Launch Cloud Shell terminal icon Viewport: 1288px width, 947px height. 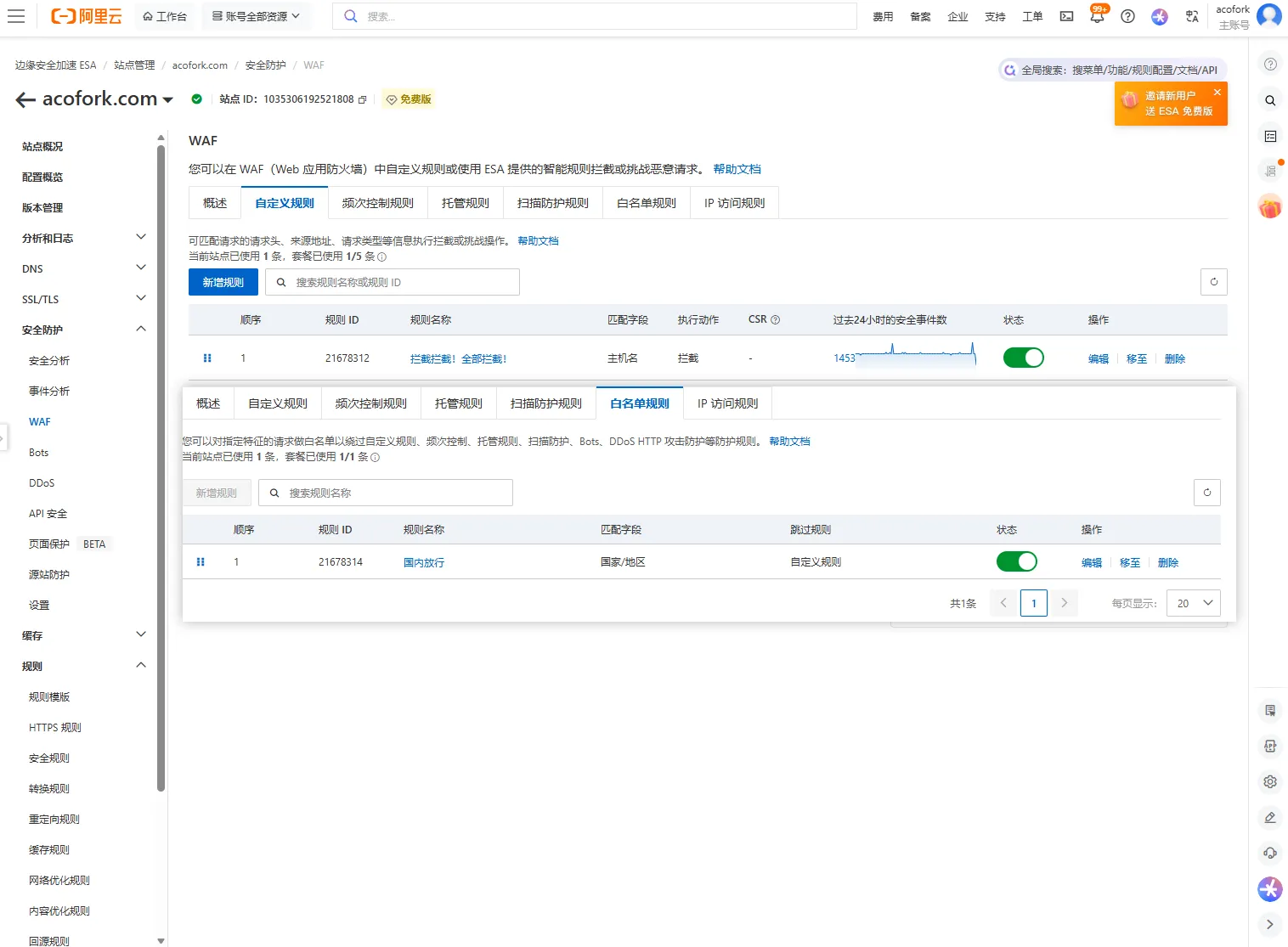coord(1066,16)
